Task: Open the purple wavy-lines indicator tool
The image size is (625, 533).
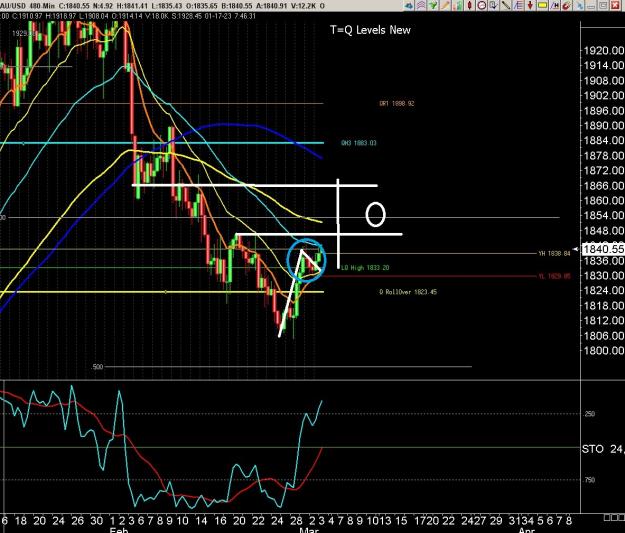Action: 421,6
